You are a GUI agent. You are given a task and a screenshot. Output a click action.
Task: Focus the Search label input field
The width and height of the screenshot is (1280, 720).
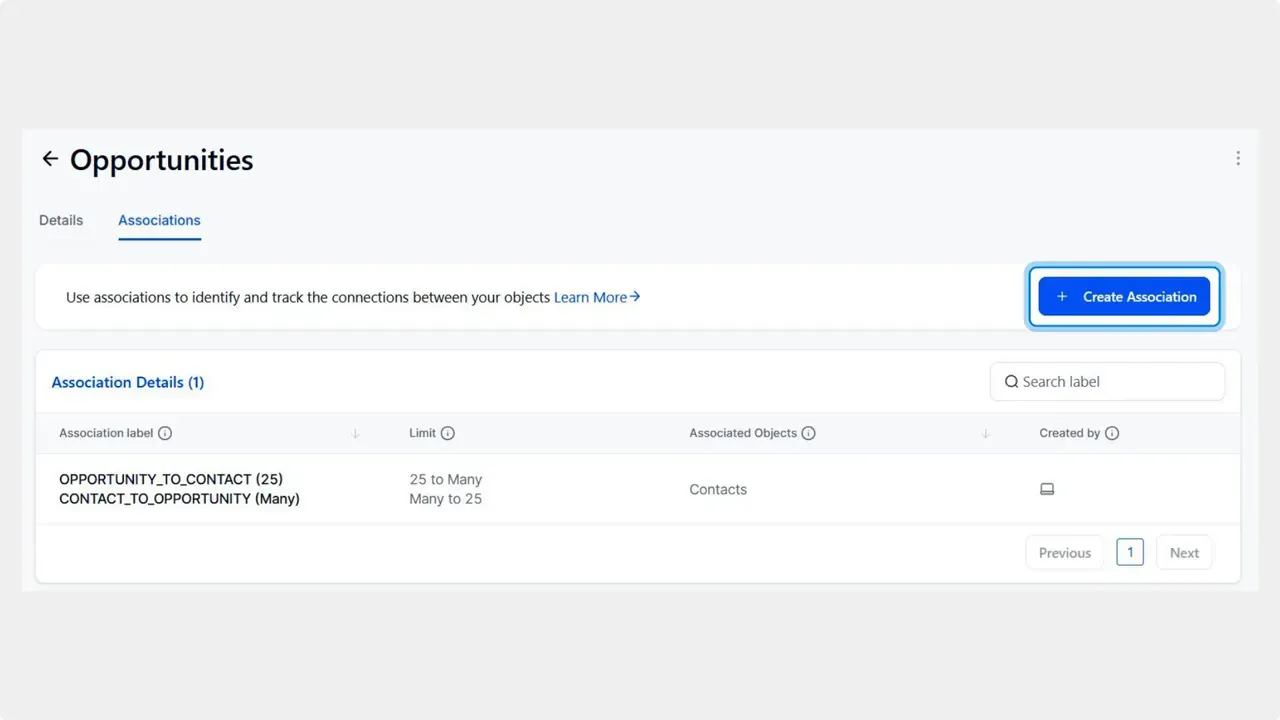1115,382
